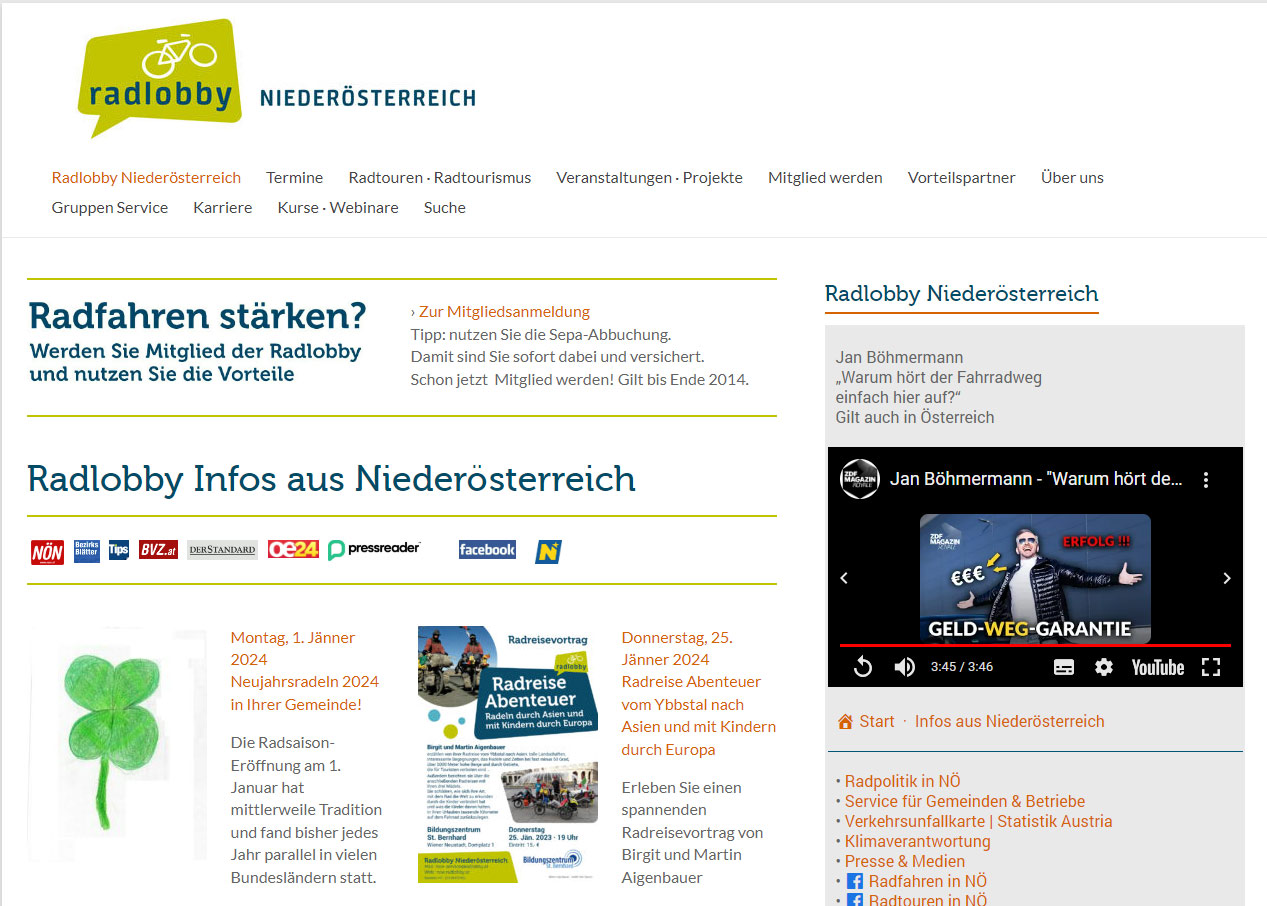Viewport: 1267px width, 906px height.
Task: Open Radpolitik in NÖ link
Action: click(x=903, y=781)
